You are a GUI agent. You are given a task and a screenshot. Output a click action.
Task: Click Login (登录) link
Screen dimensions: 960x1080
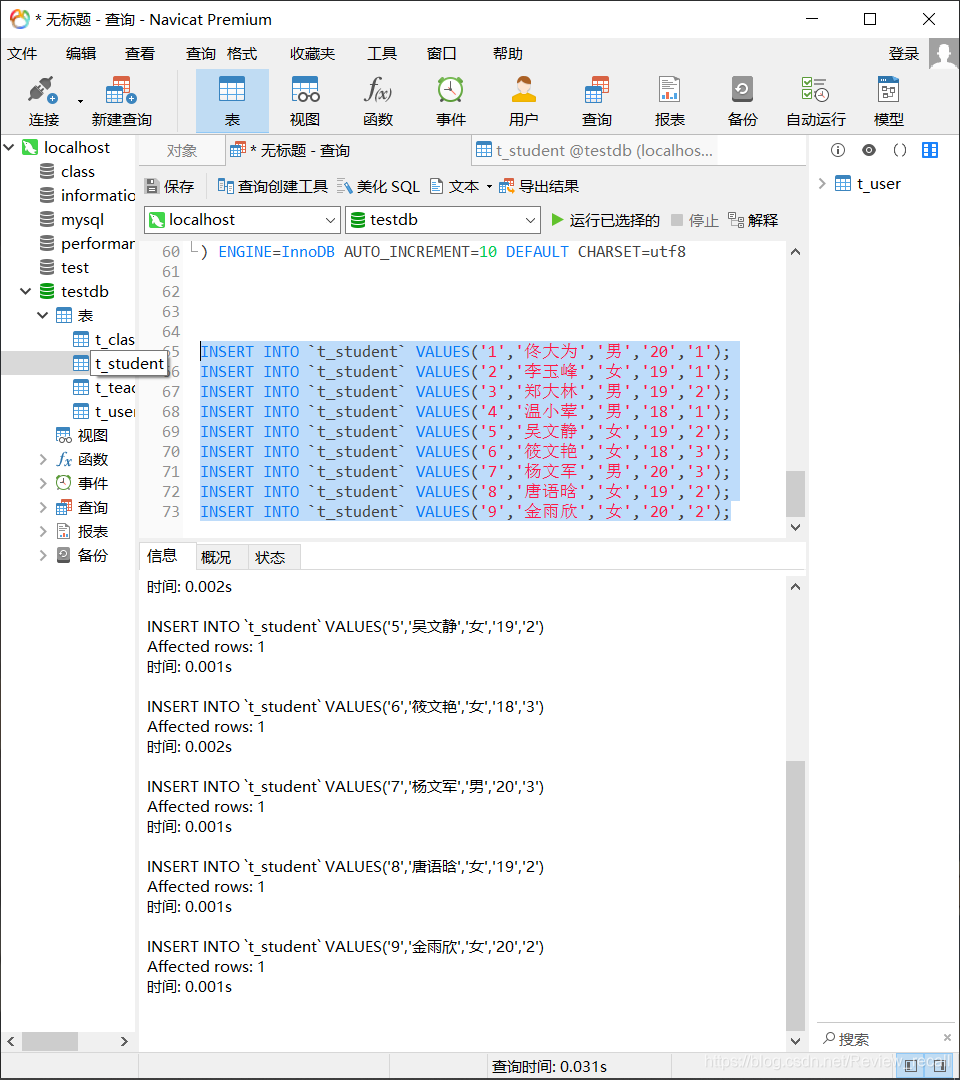click(904, 54)
